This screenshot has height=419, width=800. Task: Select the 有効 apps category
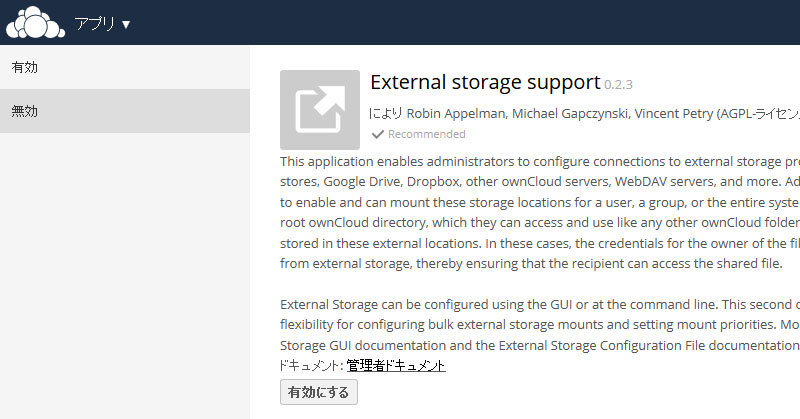(125, 67)
